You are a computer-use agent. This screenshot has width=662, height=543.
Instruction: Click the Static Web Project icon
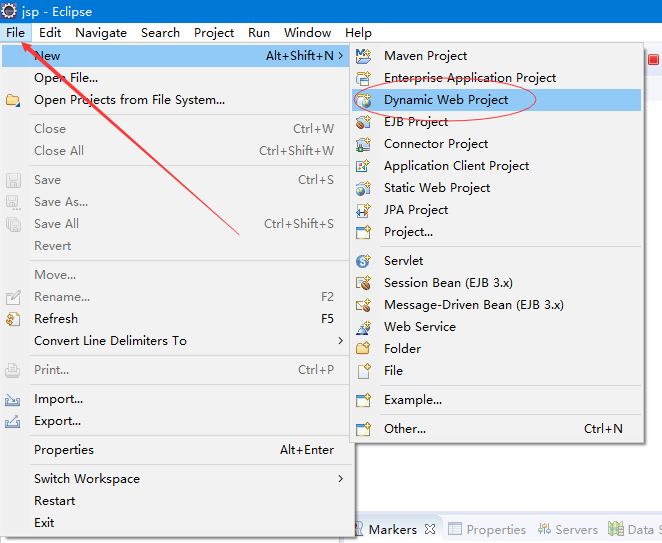[363, 188]
